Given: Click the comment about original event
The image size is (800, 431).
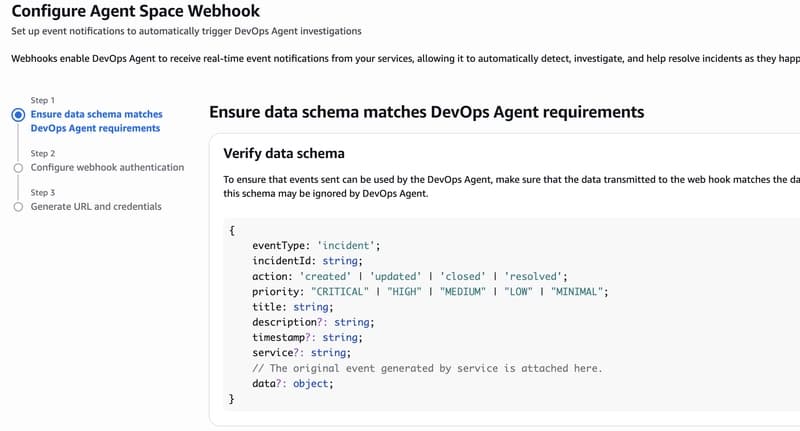Looking at the screenshot, I should pos(427,368).
